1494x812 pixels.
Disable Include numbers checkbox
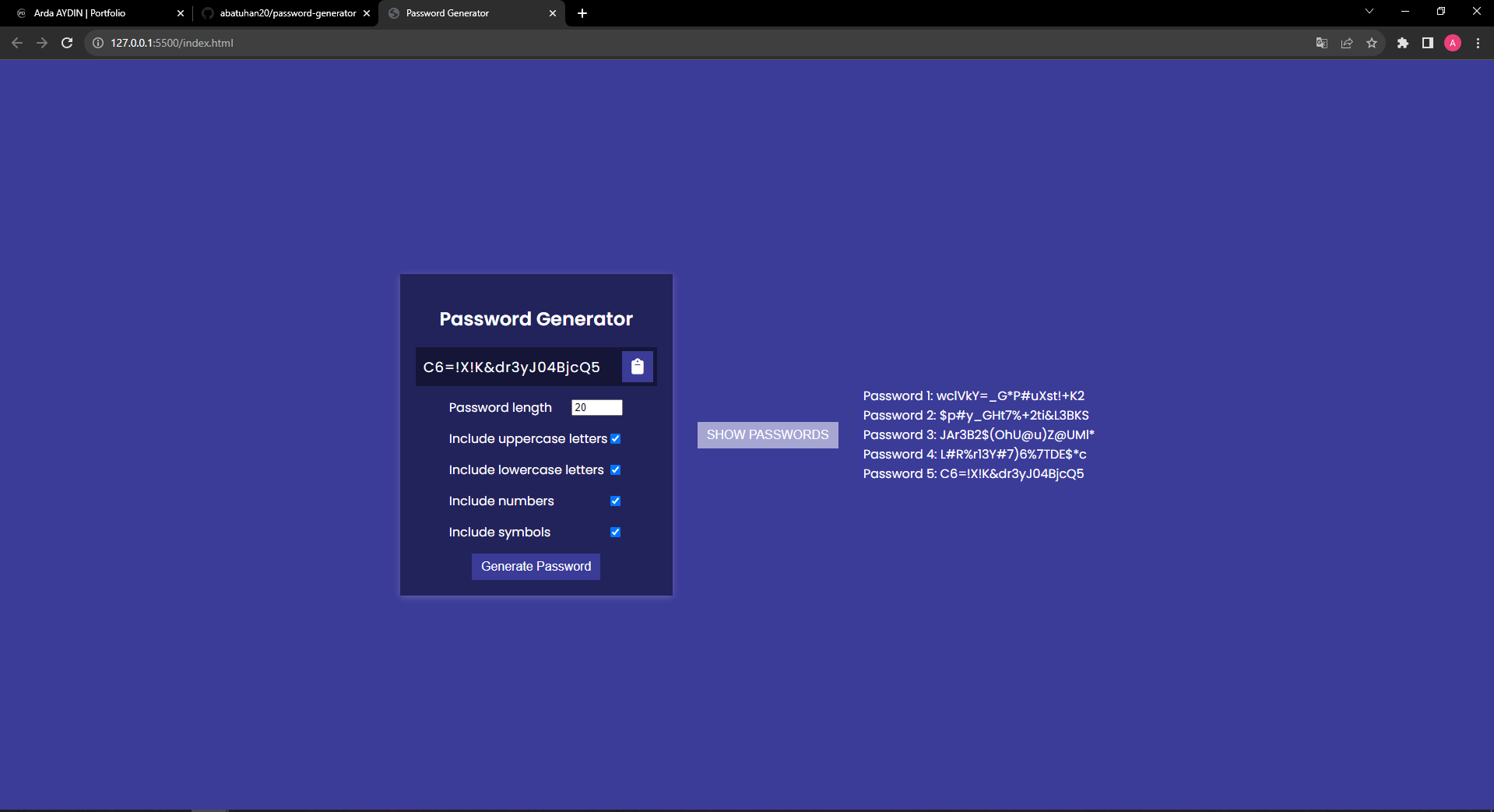click(x=615, y=501)
